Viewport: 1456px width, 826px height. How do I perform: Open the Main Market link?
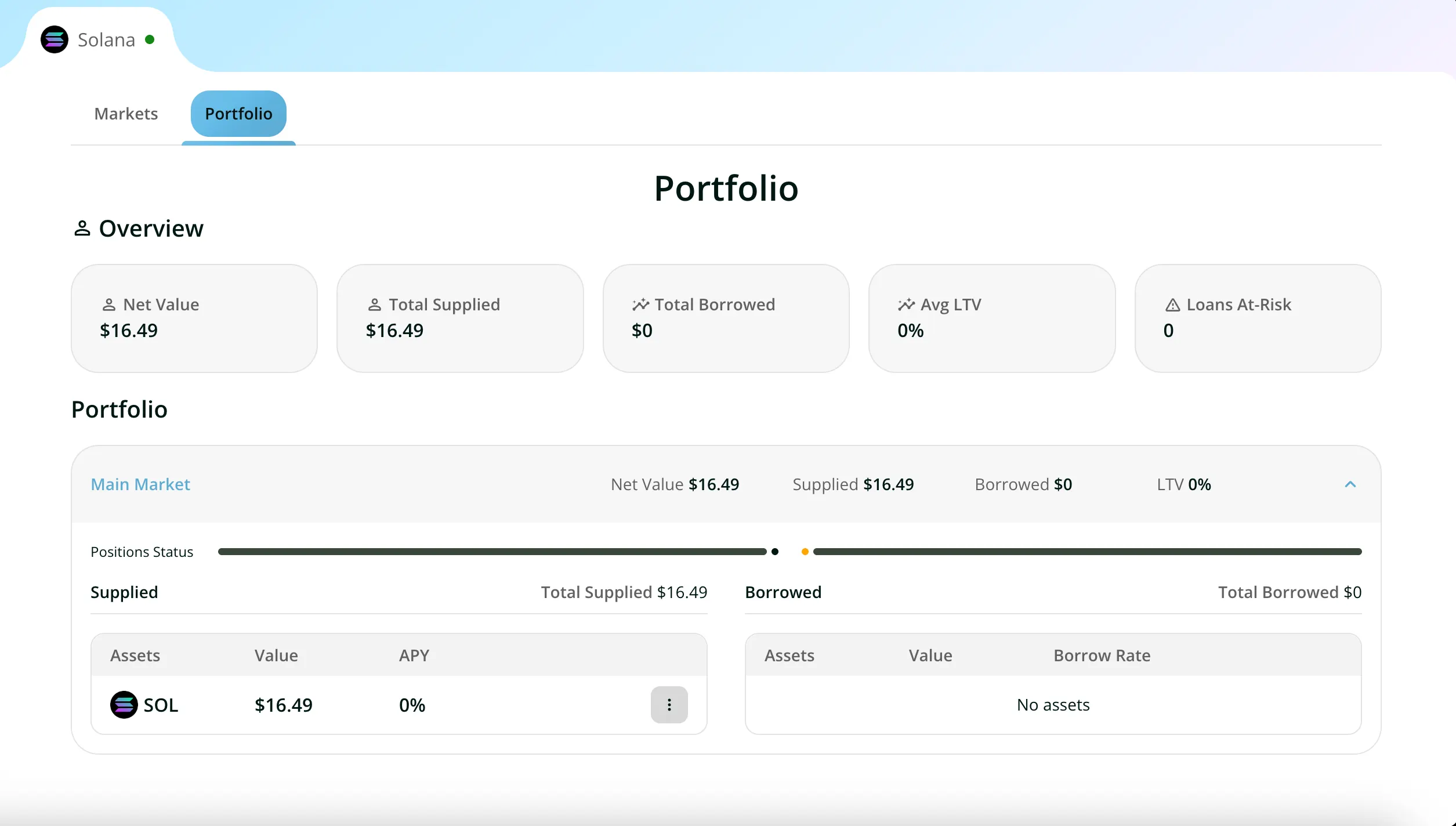coord(140,484)
